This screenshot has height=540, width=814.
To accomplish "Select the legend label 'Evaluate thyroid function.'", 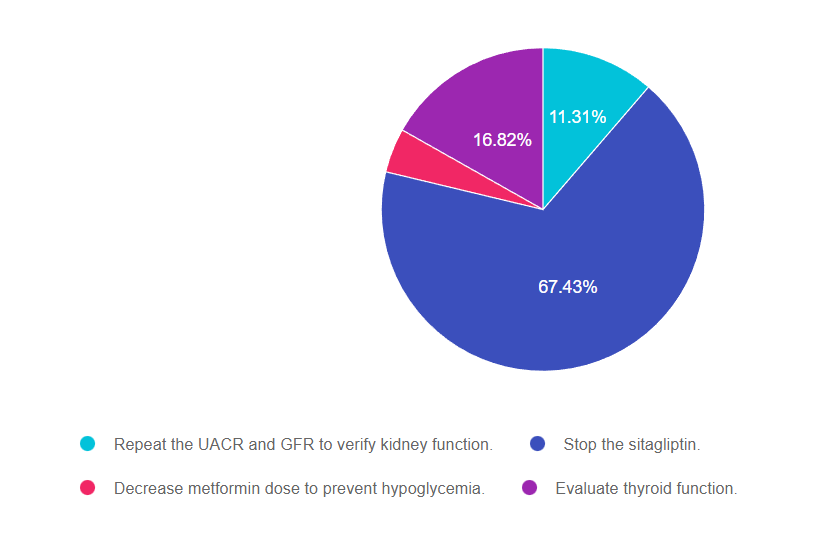I will (x=646, y=489).
